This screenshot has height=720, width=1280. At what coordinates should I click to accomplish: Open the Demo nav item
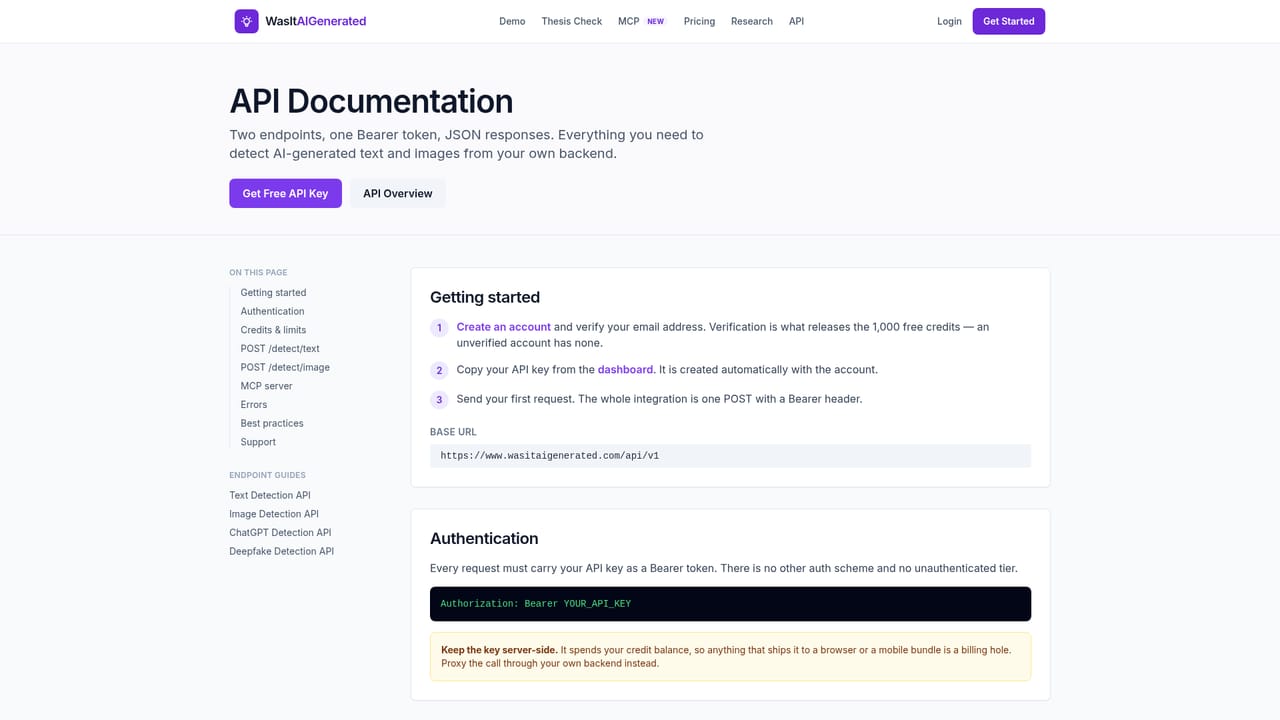(512, 21)
